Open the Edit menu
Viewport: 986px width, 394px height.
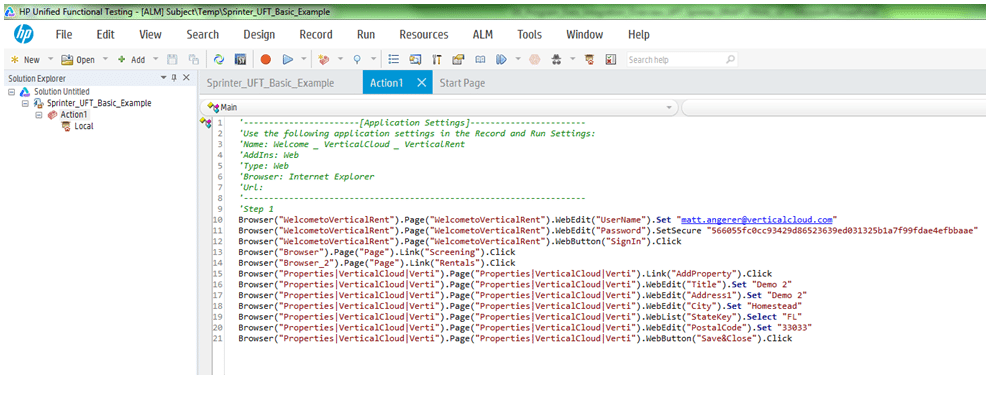105,35
